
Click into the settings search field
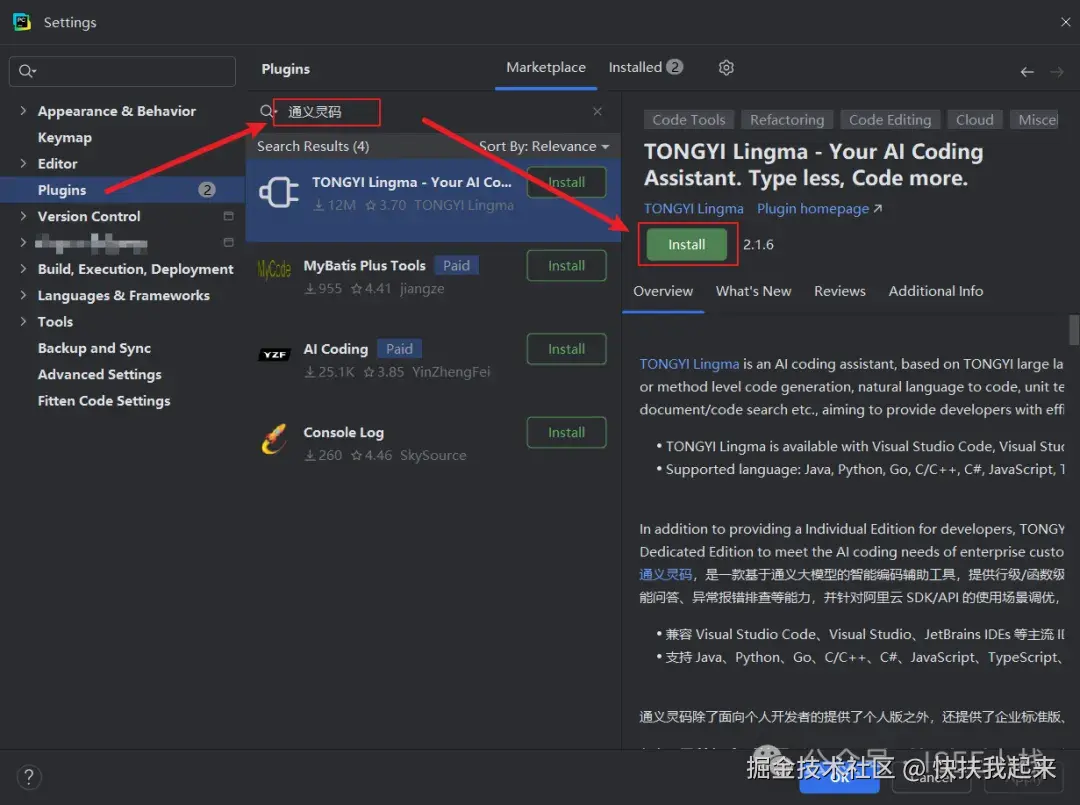[122, 72]
